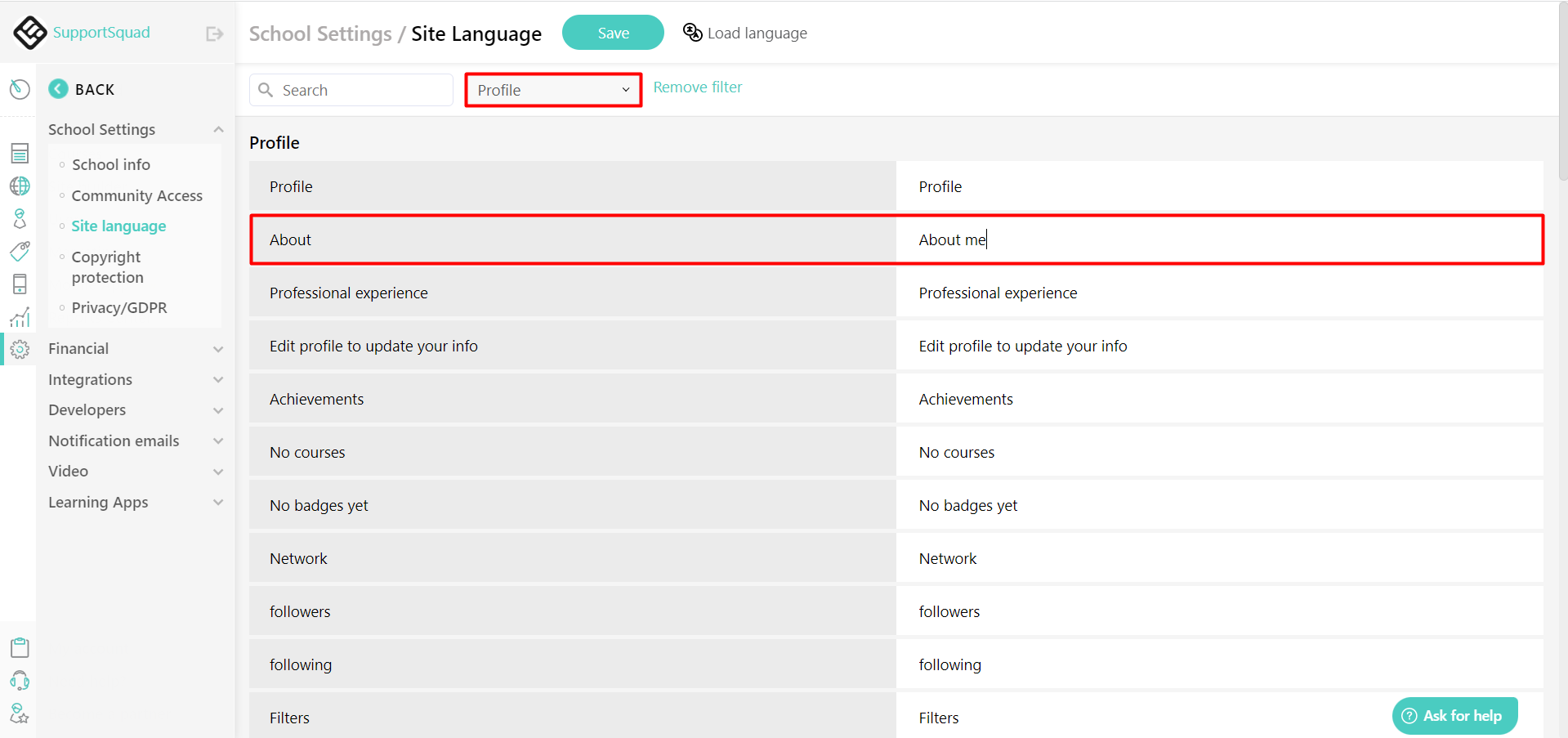
Task: Click the Remove filter link
Action: click(697, 87)
